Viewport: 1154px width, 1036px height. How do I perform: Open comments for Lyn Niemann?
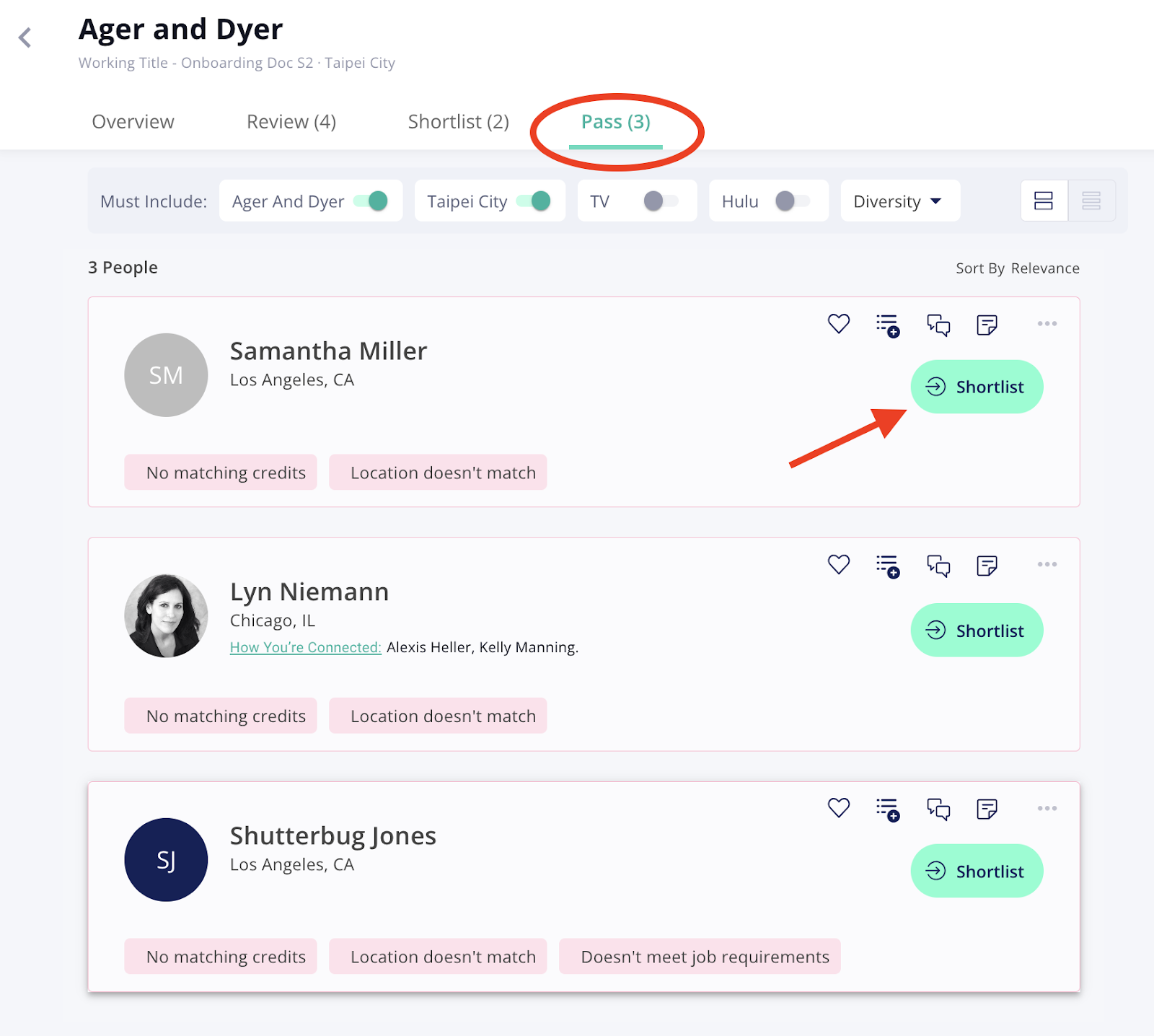938,566
